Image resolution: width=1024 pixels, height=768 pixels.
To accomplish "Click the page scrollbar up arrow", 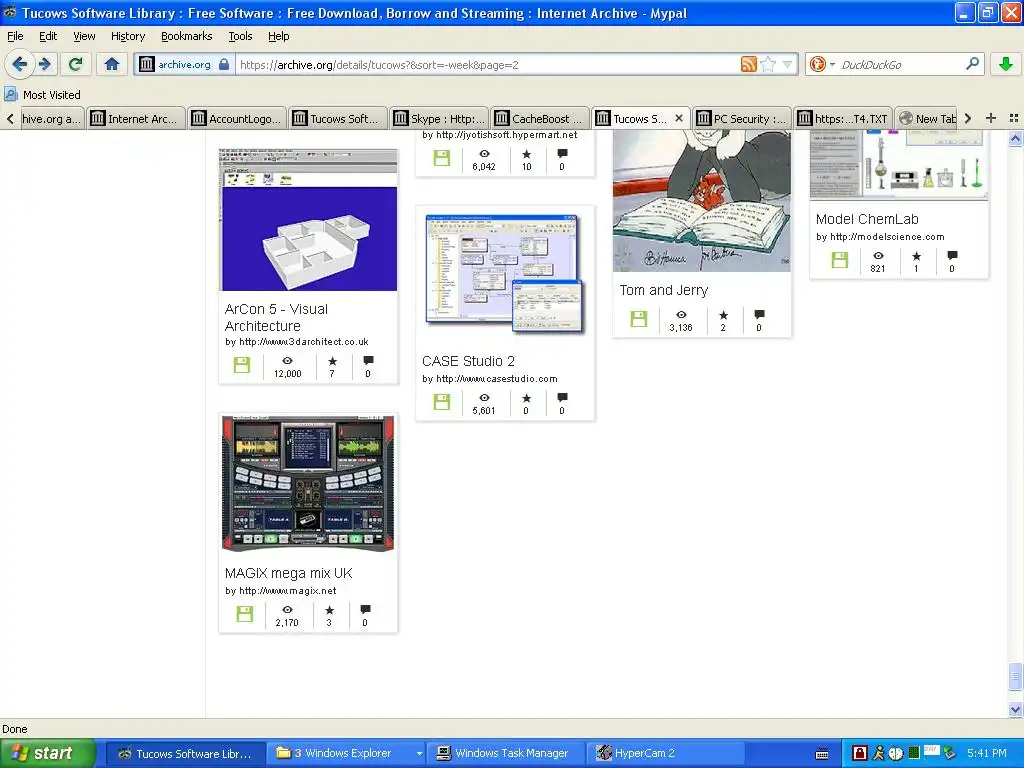I will (x=1015, y=138).
